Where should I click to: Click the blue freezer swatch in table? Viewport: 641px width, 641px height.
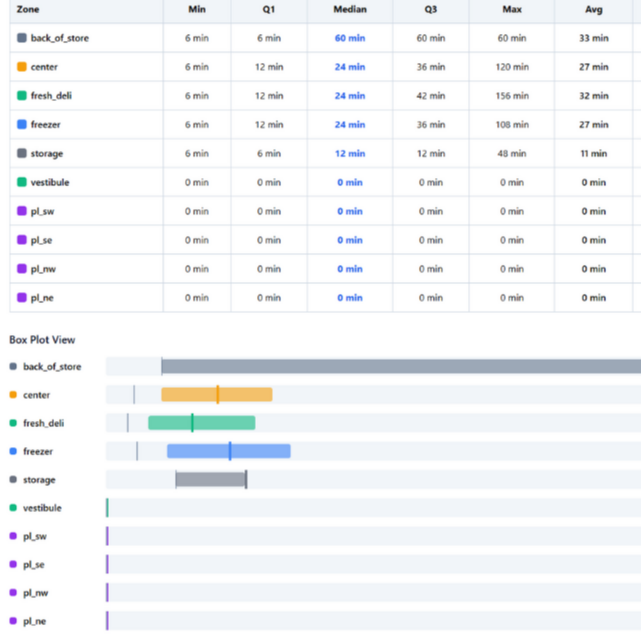point(22,124)
